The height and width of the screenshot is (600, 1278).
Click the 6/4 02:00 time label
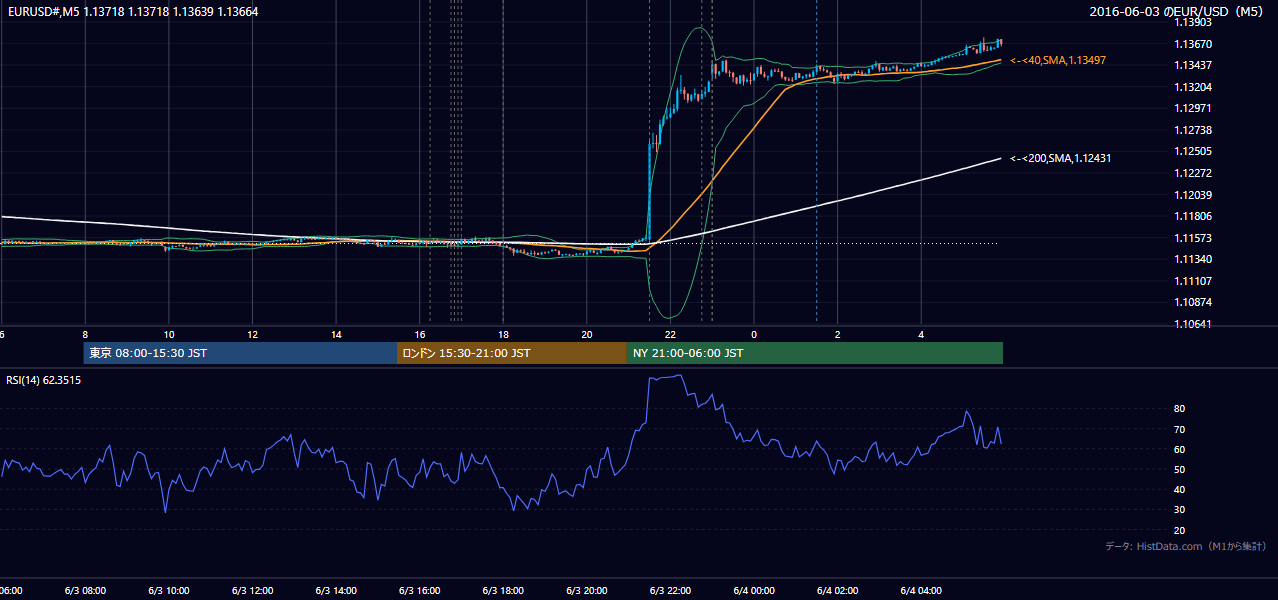[x=838, y=591]
